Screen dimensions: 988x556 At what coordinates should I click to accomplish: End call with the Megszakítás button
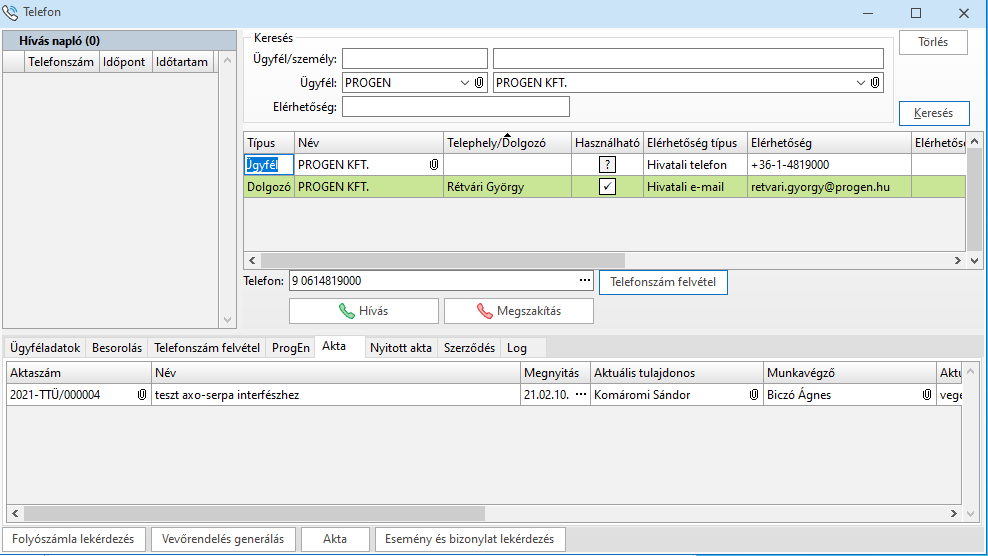point(519,311)
